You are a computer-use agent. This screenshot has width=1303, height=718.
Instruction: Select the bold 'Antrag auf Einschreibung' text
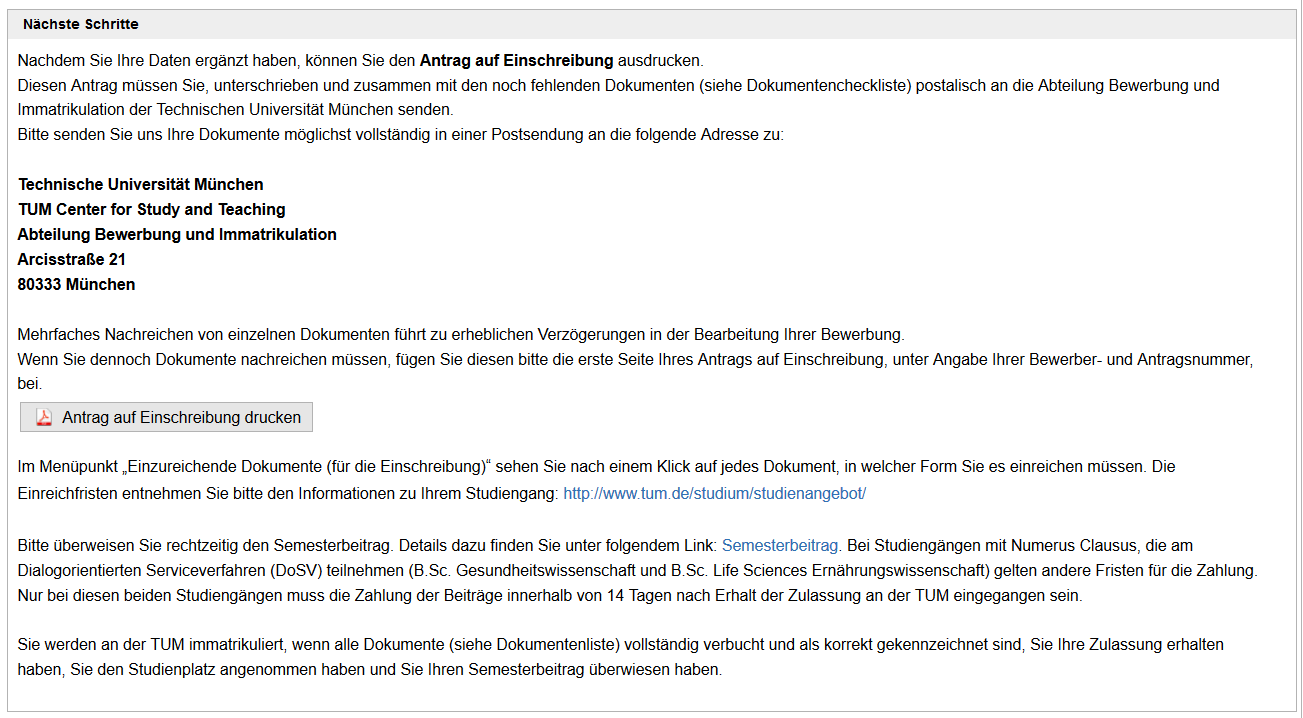(x=516, y=60)
